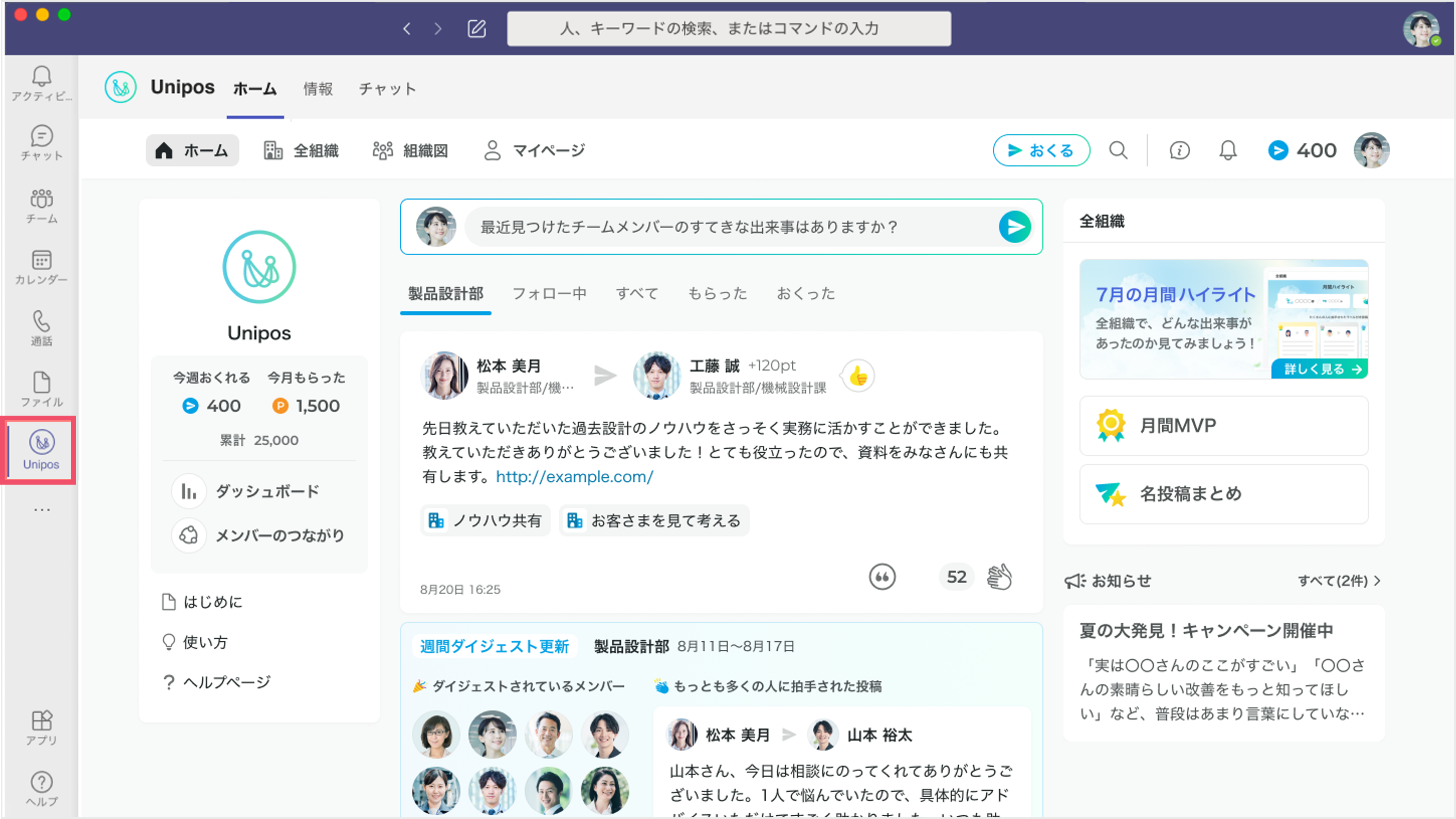
Task: Open 全組織 in the navigation
Action: 301,150
